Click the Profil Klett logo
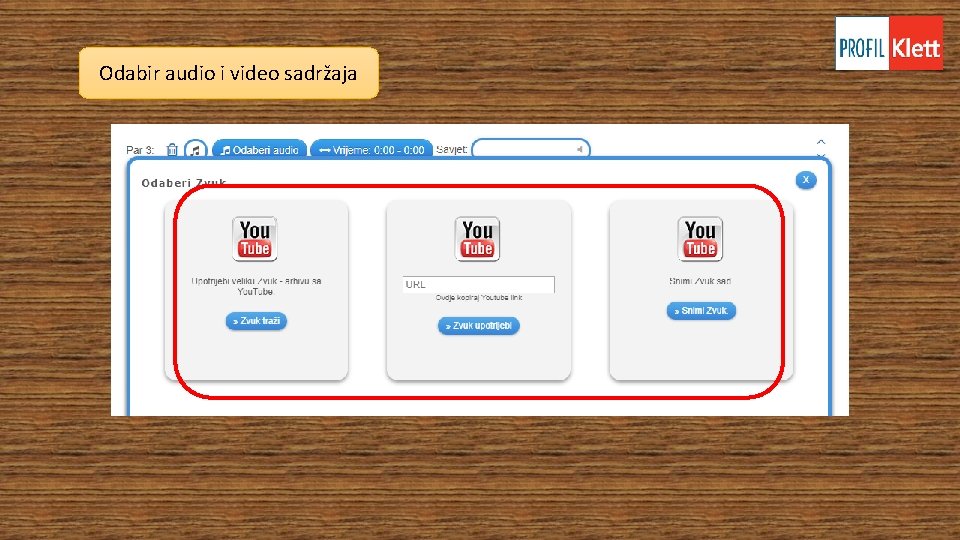The height and width of the screenshot is (540, 960). 889,43
